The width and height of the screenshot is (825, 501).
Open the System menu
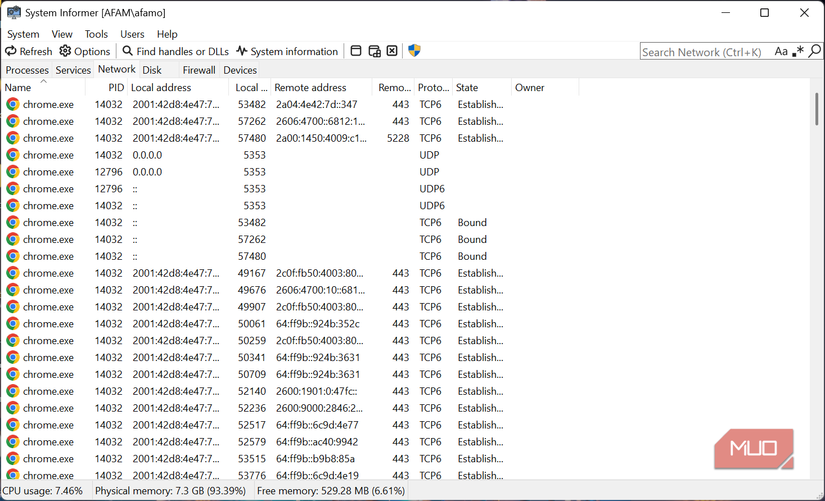point(23,34)
